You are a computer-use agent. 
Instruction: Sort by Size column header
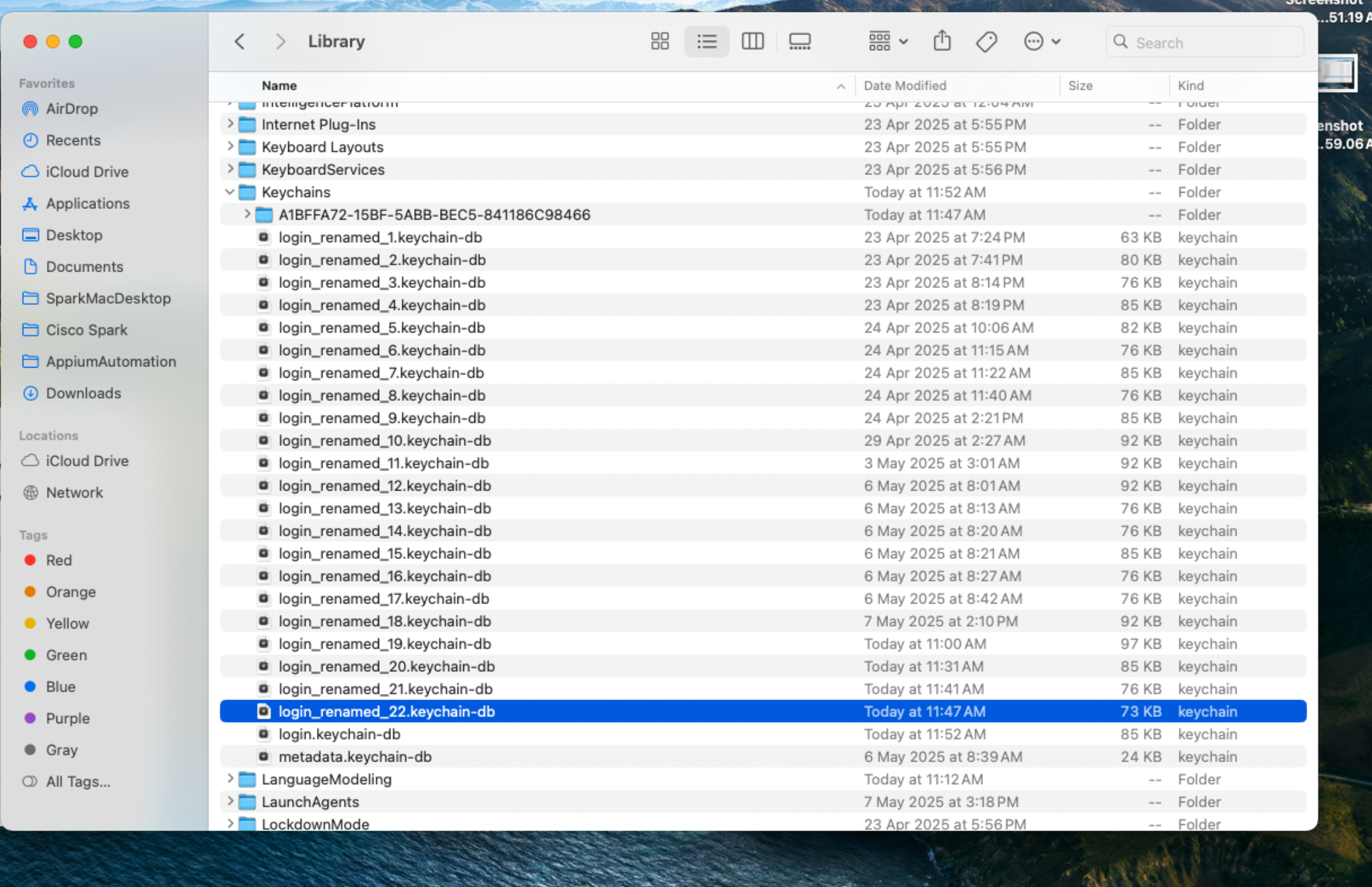point(1080,85)
